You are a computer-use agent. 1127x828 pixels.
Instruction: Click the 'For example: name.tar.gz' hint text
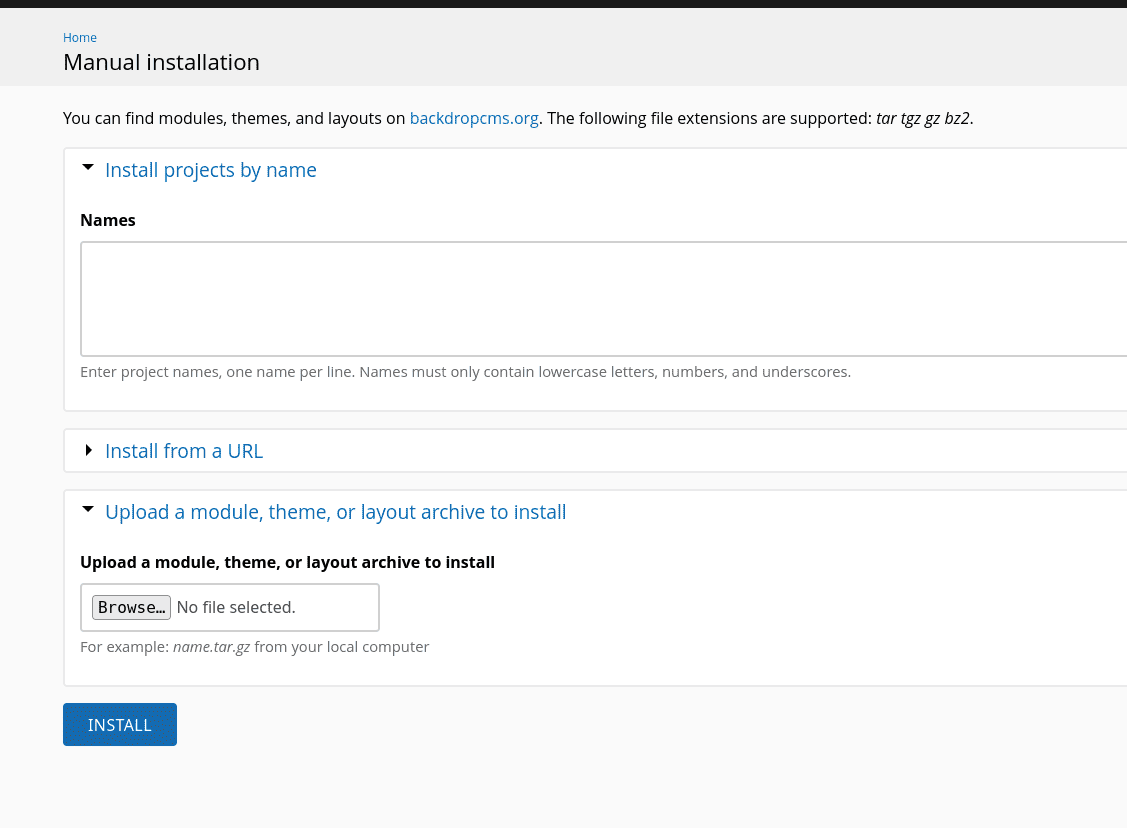click(x=254, y=647)
